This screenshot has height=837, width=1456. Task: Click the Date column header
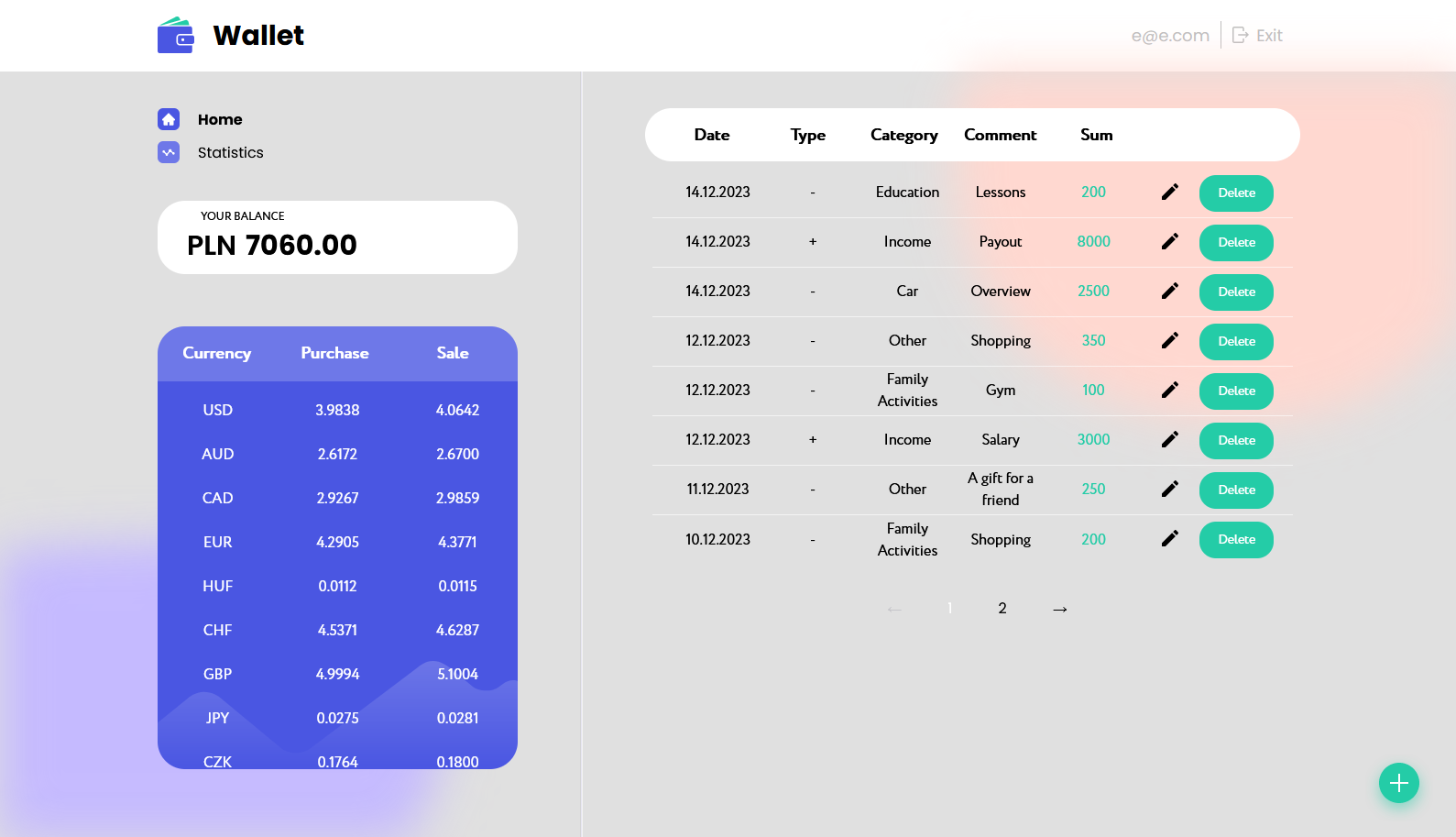712,135
